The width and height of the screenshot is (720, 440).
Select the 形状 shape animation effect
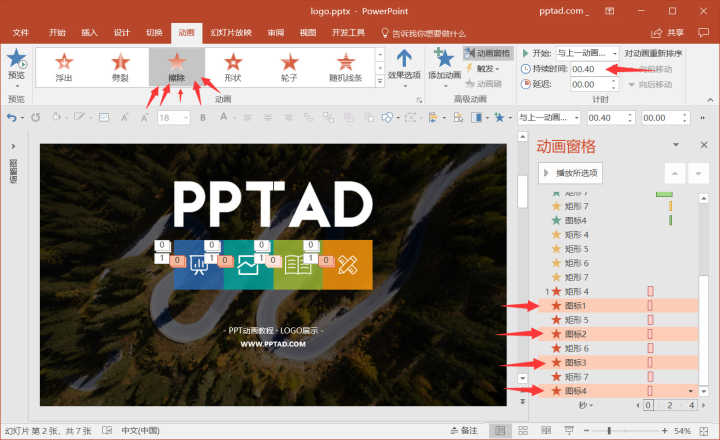[233, 67]
